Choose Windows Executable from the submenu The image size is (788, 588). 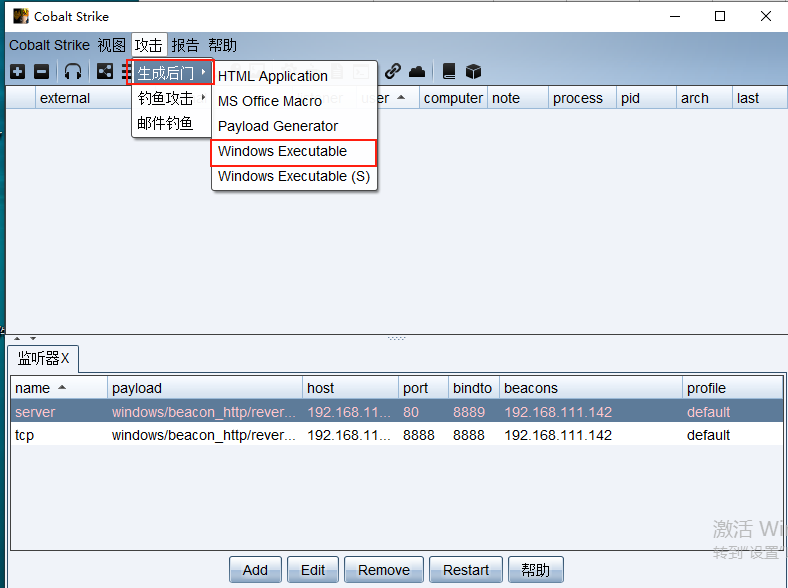pos(294,151)
